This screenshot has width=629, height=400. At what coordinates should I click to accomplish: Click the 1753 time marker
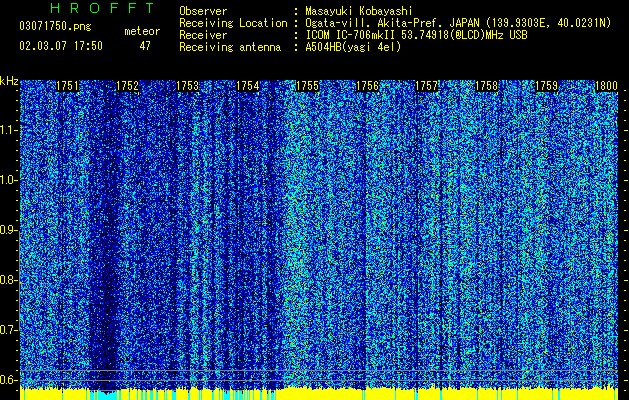tap(187, 86)
